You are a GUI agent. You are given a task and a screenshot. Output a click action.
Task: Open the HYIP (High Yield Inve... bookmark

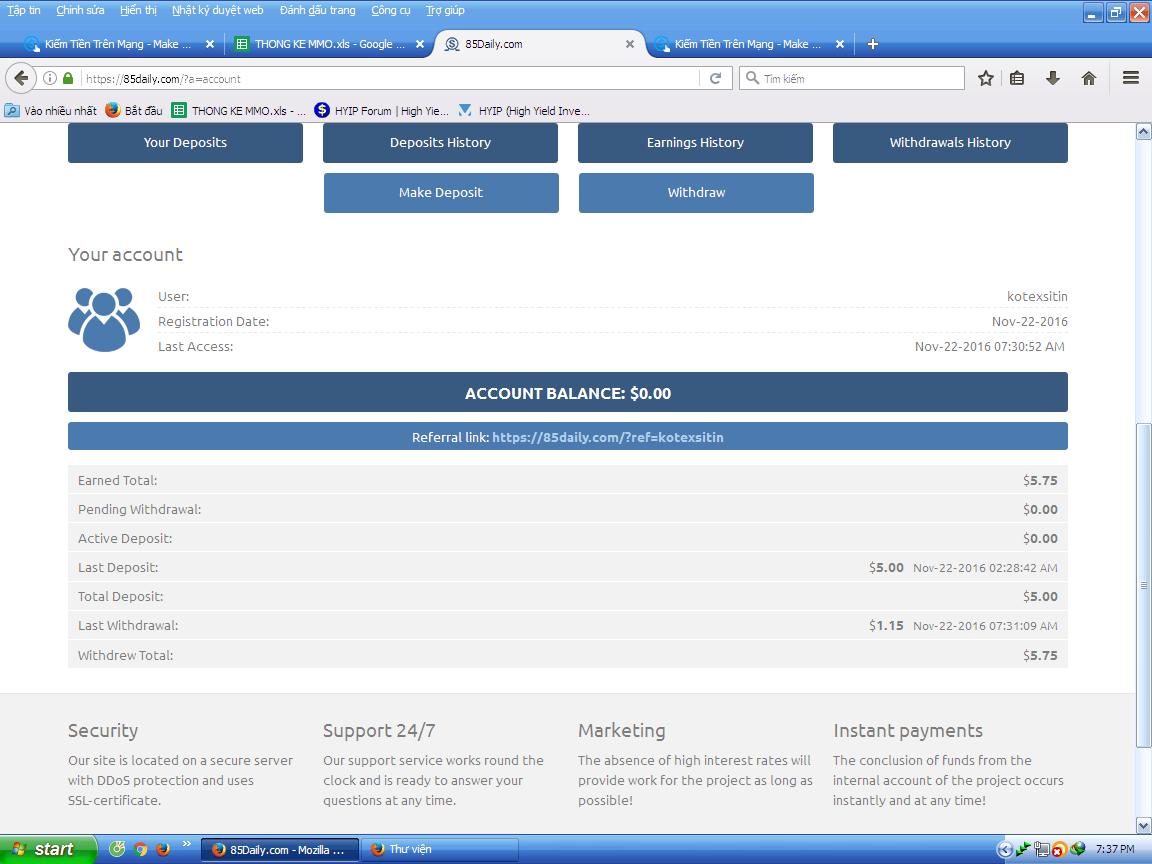[524, 111]
